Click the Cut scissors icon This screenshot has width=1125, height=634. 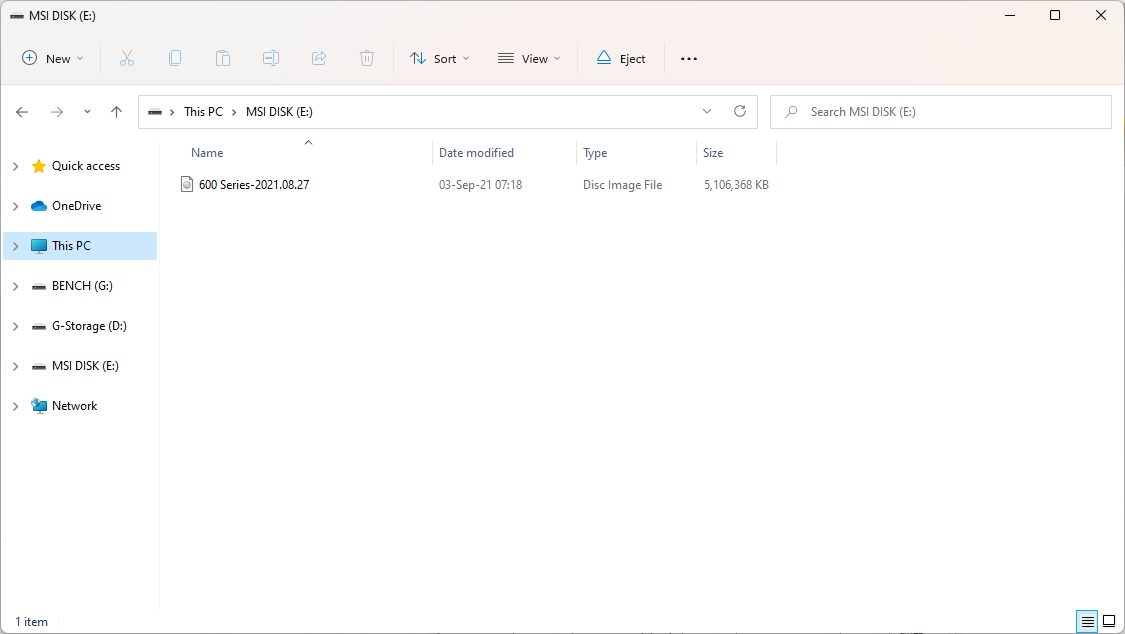pos(127,59)
